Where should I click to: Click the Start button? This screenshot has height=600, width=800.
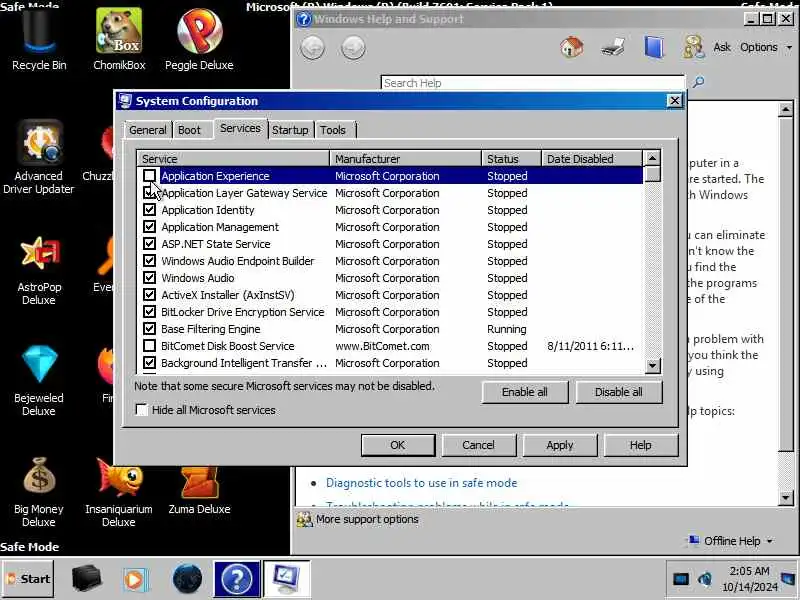pos(28,579)
